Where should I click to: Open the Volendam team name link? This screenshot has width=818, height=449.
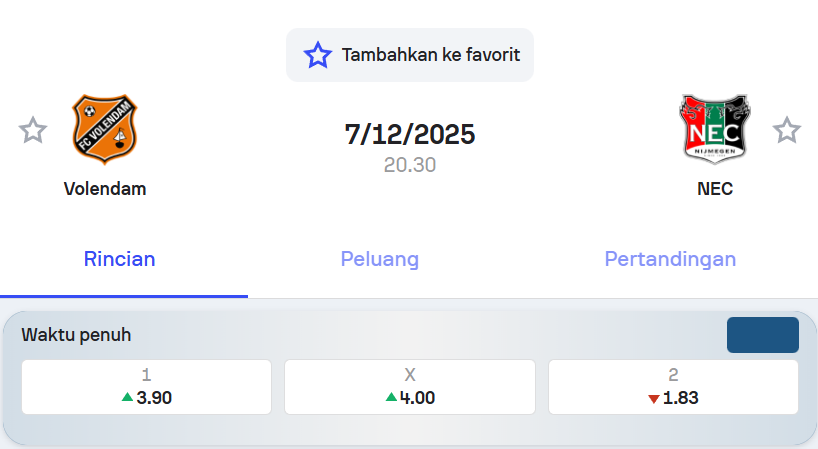105,188
